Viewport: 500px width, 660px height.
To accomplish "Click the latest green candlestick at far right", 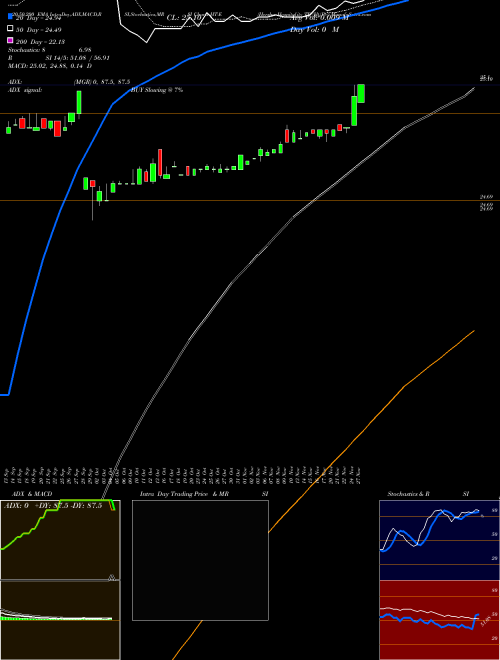I will (x=361, y=93).
